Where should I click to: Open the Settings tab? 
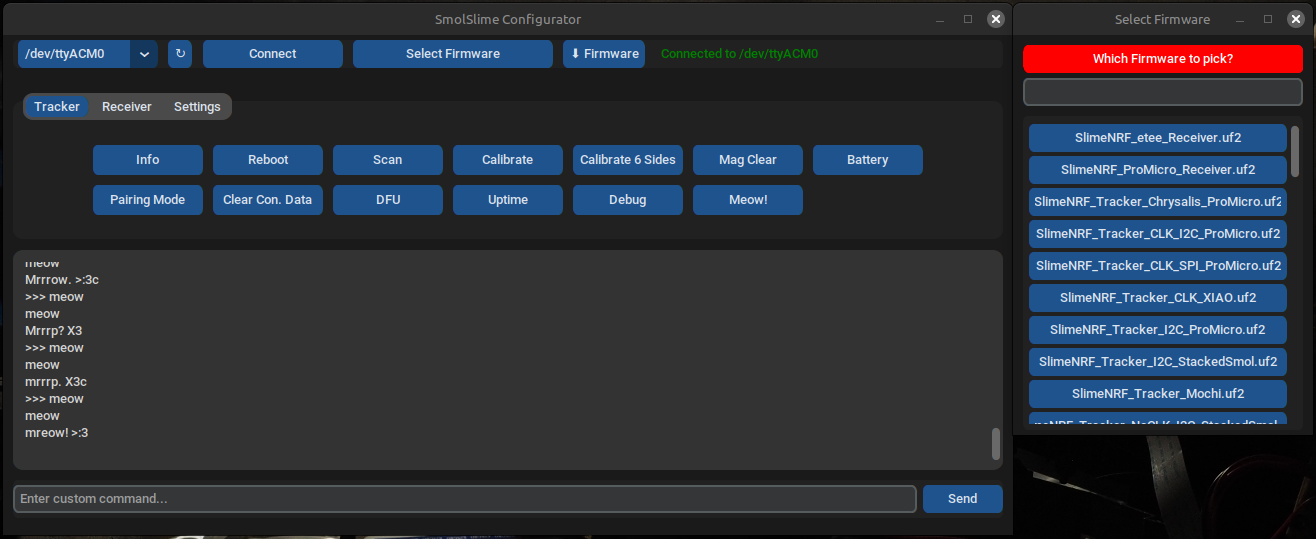tap(197, 107)
